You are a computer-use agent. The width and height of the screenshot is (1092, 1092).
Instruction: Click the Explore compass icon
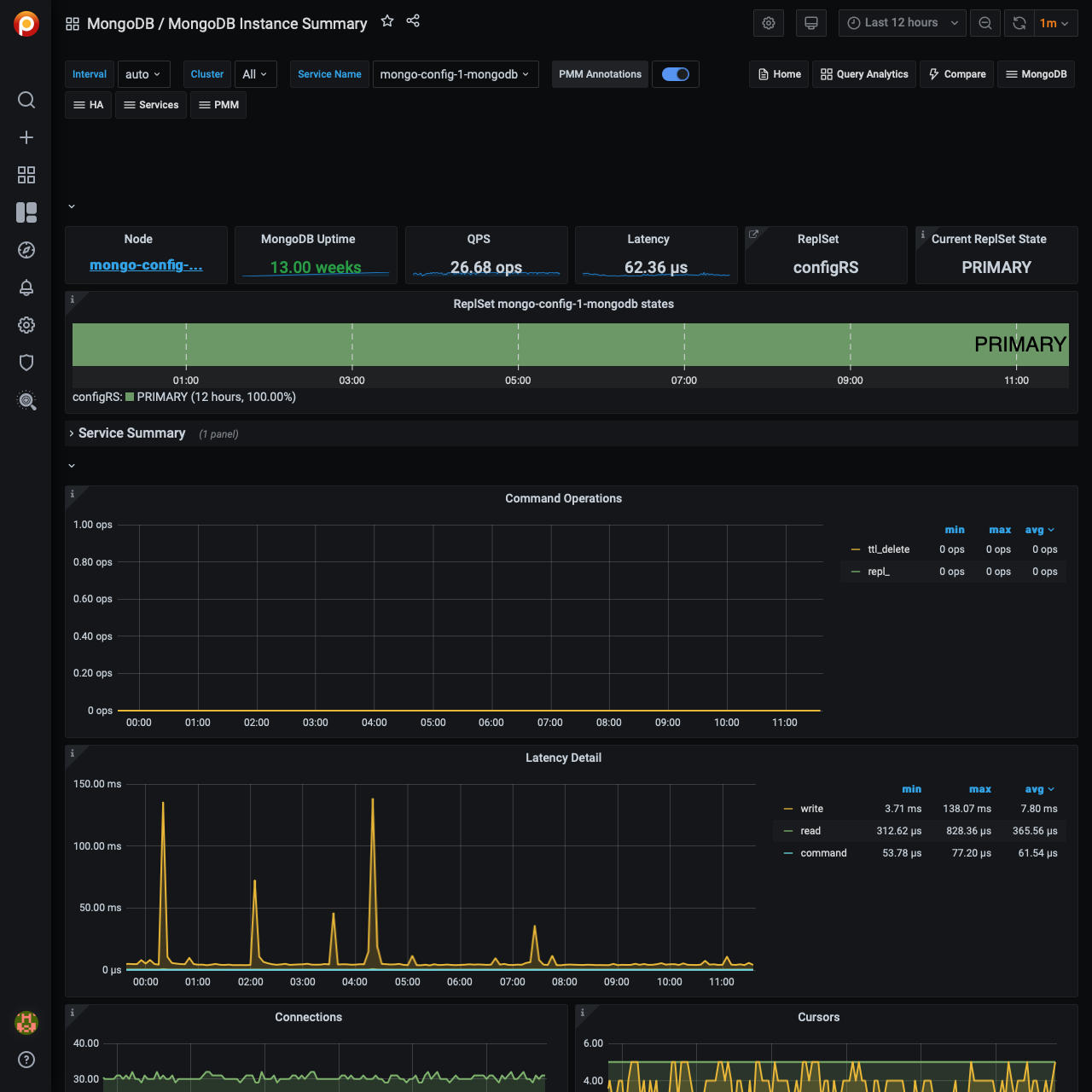(26, 250)
